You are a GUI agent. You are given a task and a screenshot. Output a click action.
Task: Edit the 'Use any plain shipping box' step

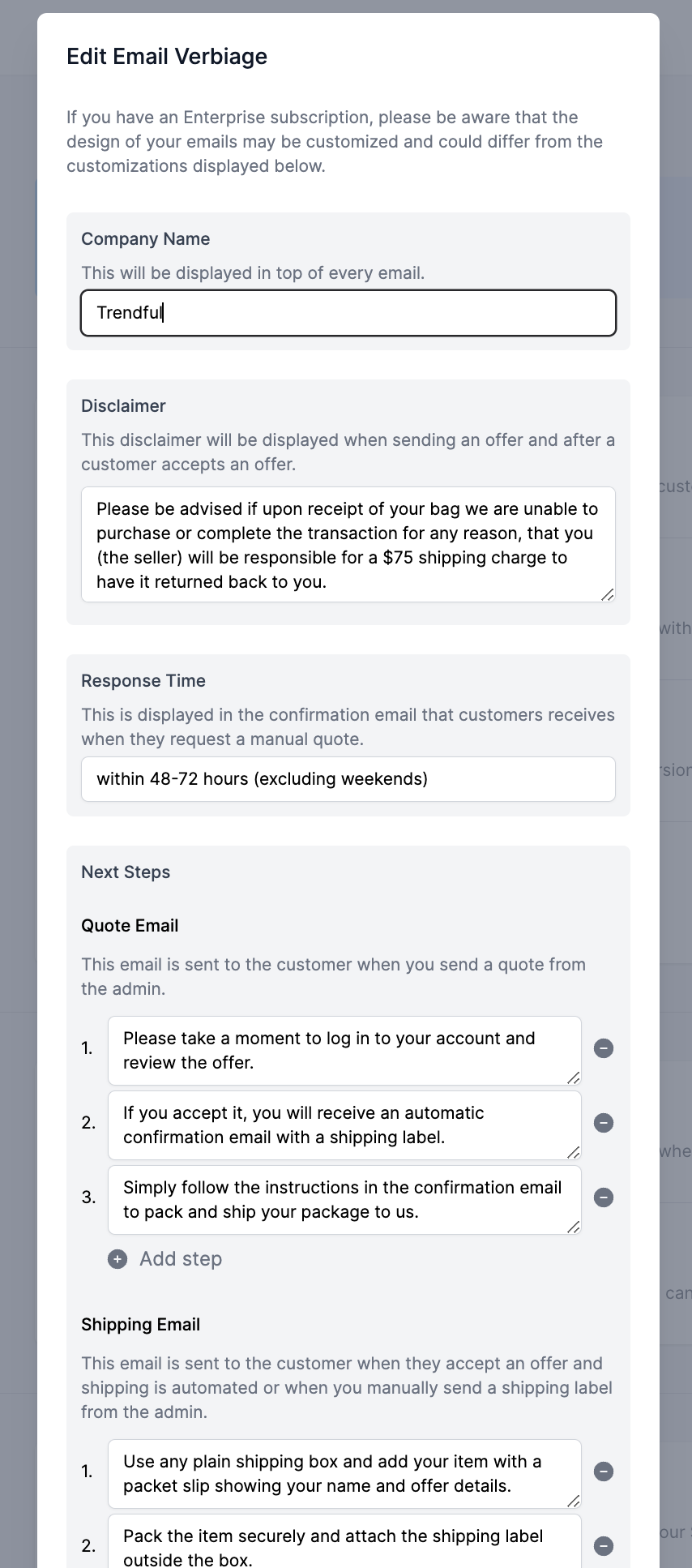pos(344,1474)
